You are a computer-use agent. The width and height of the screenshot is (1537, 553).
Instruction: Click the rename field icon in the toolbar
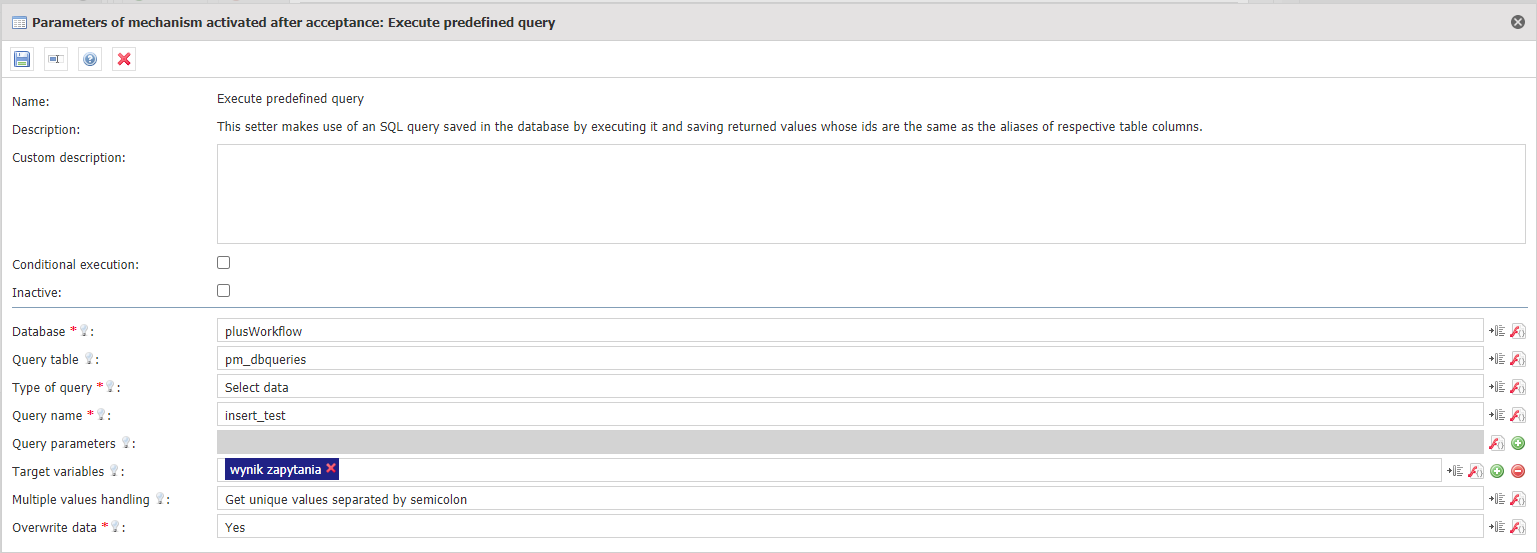(56, 60)
